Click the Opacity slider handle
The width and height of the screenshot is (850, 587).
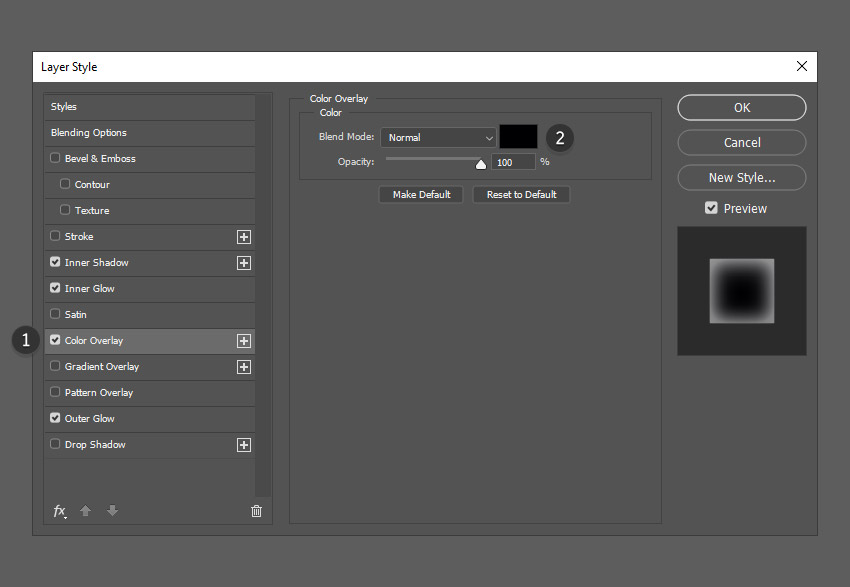tap(481, 164)
